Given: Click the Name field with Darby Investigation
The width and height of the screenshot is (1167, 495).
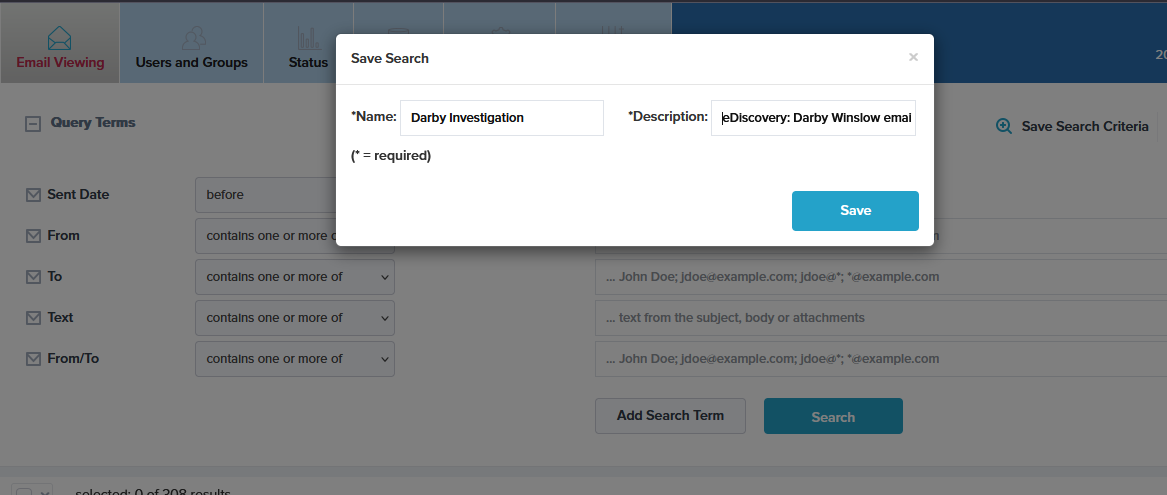Looking at the screenshot, I should (x=502, y=118).
